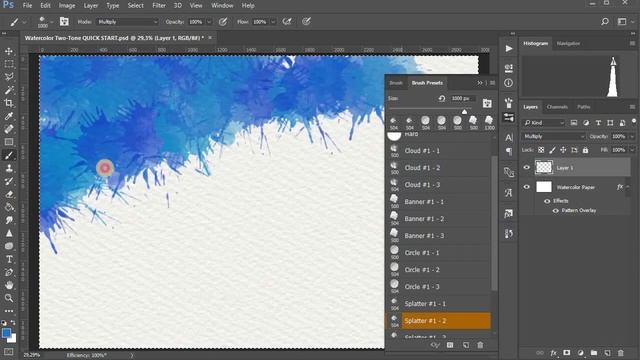640x360 pixels.
Task: Toggle Pattern Overlay effect visibility eye
Action: coord(556,211)
